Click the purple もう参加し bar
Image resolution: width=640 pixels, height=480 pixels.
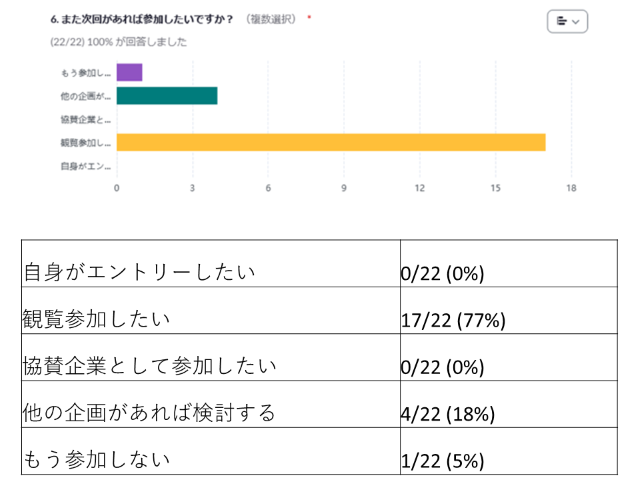[x=129, y=72]
